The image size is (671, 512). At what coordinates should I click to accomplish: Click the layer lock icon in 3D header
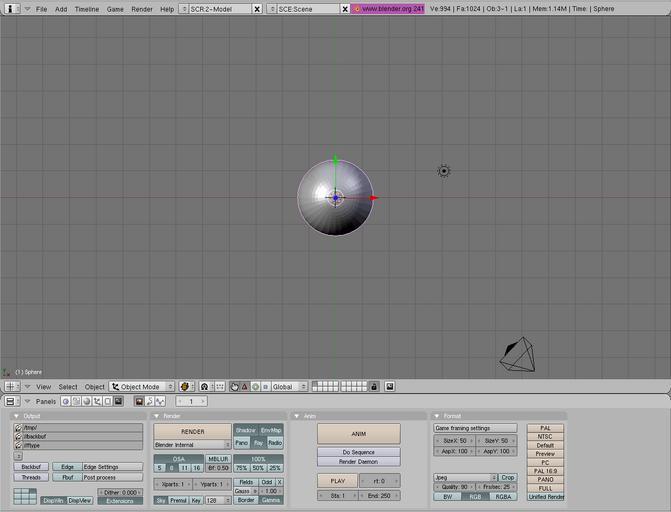point(374,386)
